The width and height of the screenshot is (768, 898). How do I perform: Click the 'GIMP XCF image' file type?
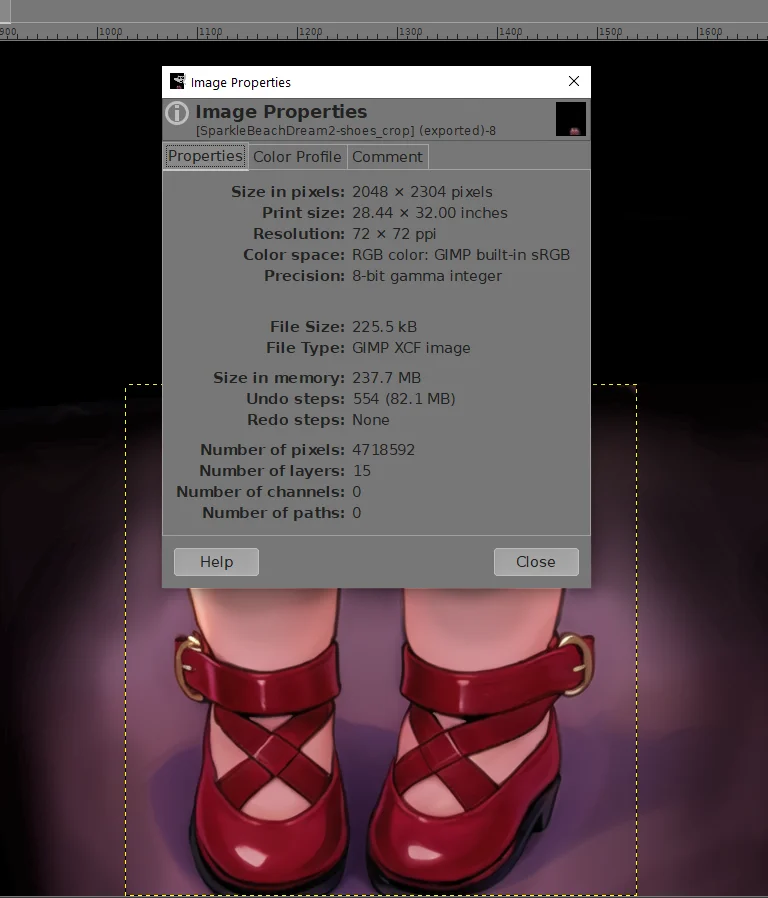[411, 348]
